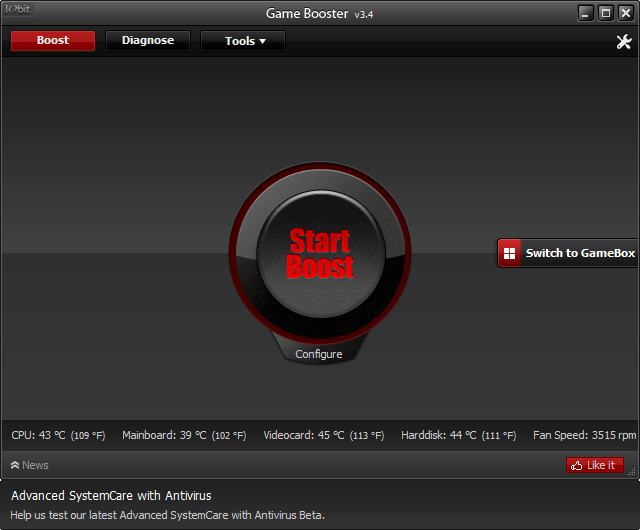Viewport: 640px width, 530px height.
Task: Open Advanced SystemCare with Antivirus headline
Action: [x=111, y=495]
